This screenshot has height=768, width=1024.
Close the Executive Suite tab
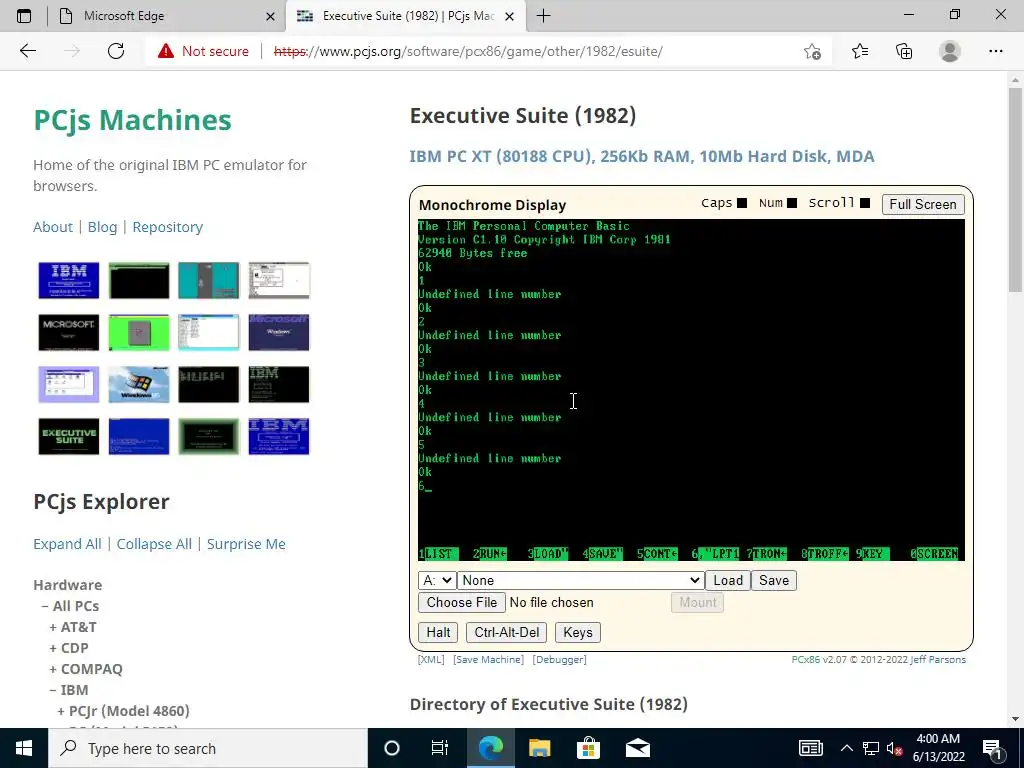510,16
